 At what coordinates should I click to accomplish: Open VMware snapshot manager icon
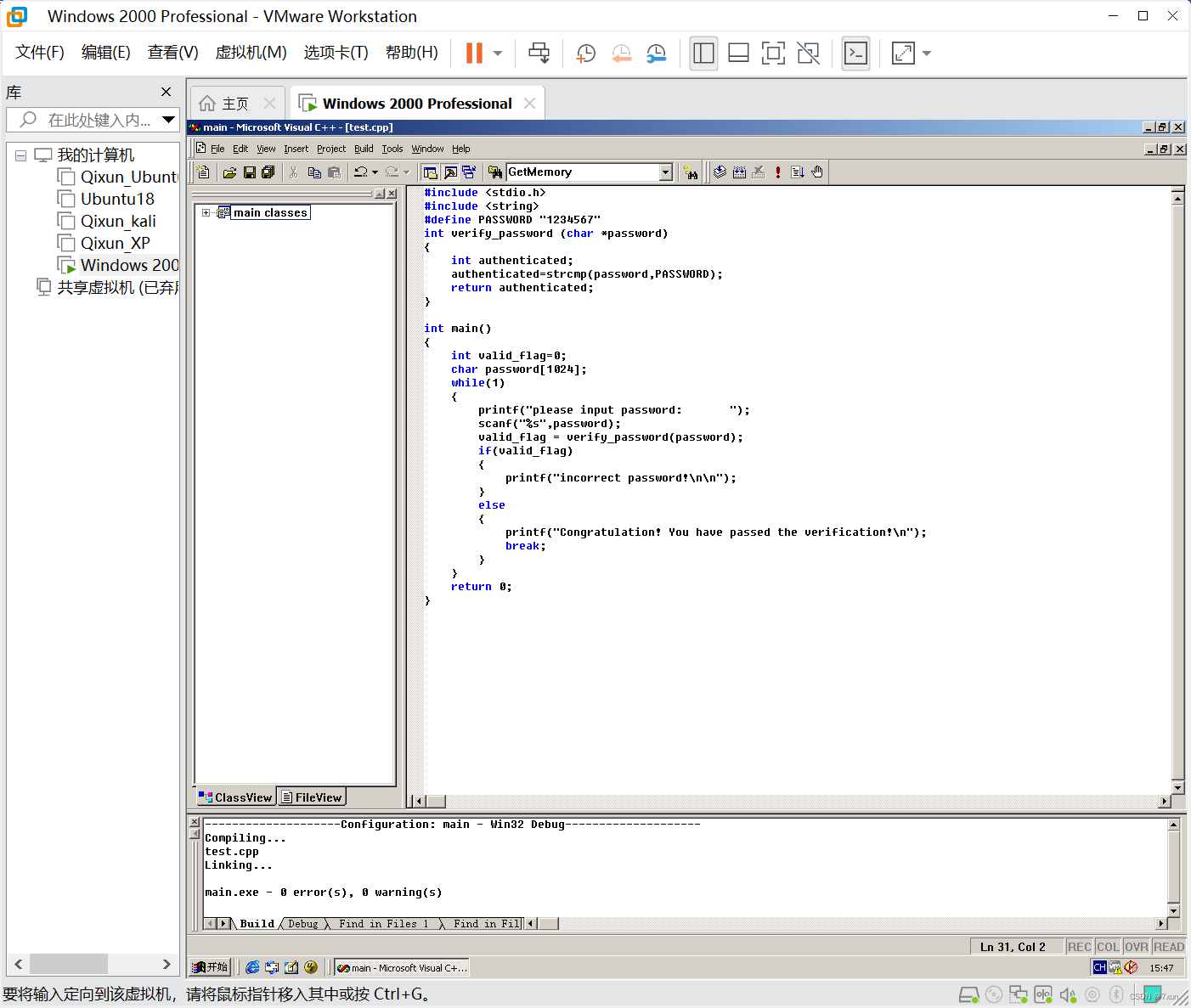656,53
